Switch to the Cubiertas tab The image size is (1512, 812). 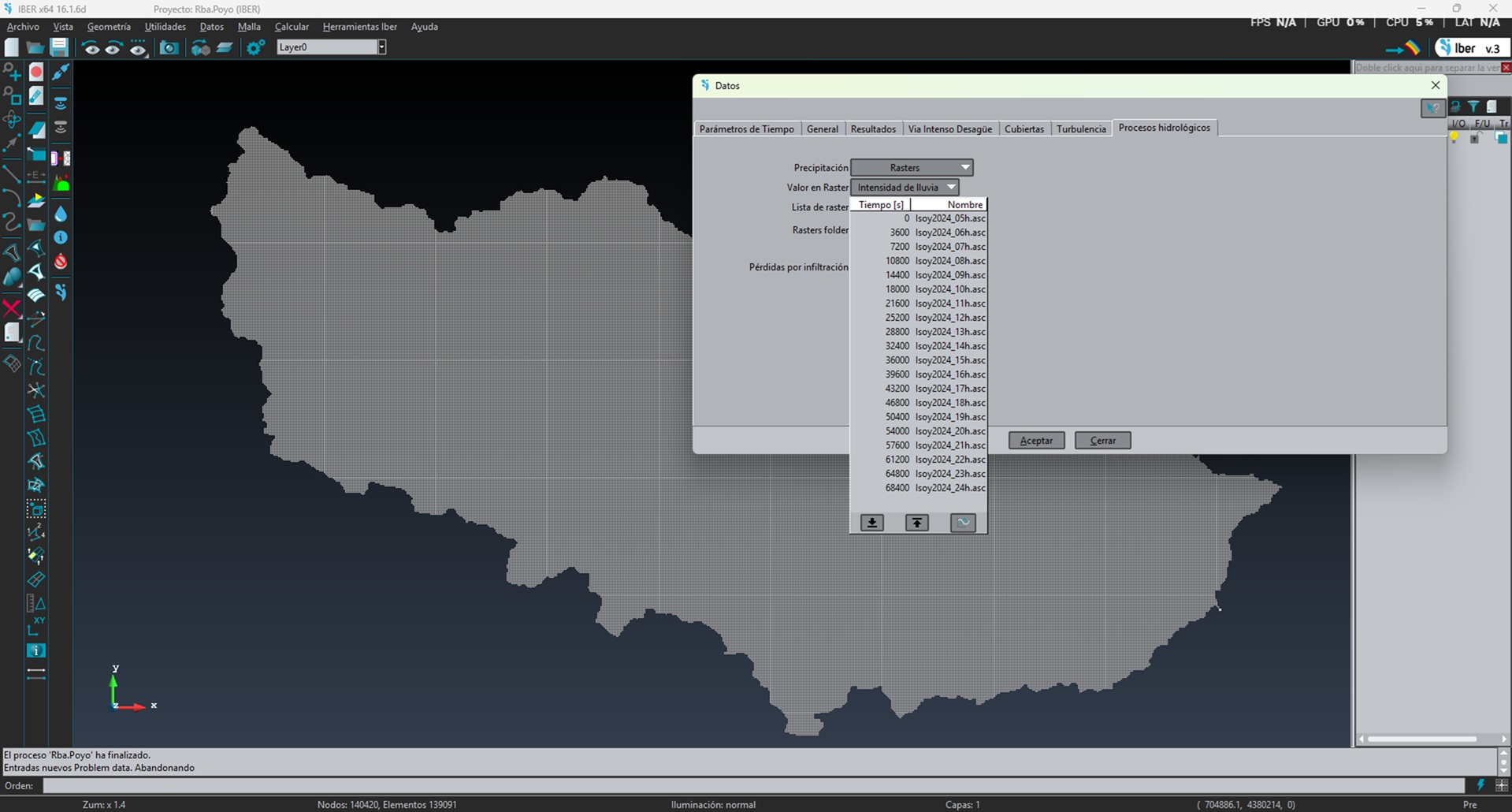tap(1024, 129)
